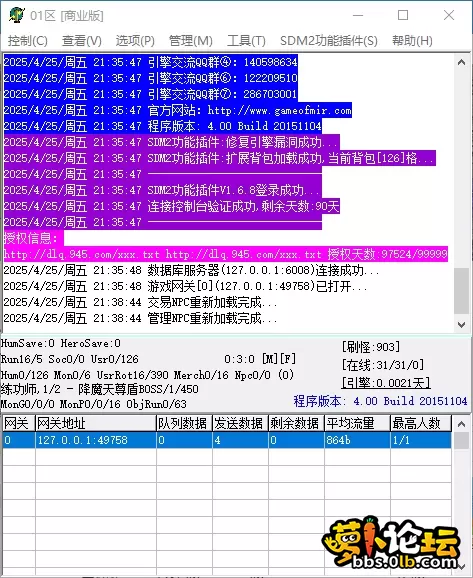Click the 0:3:0 [M][F] status text
Screen dimensions: 473x578
coord(260,359)
